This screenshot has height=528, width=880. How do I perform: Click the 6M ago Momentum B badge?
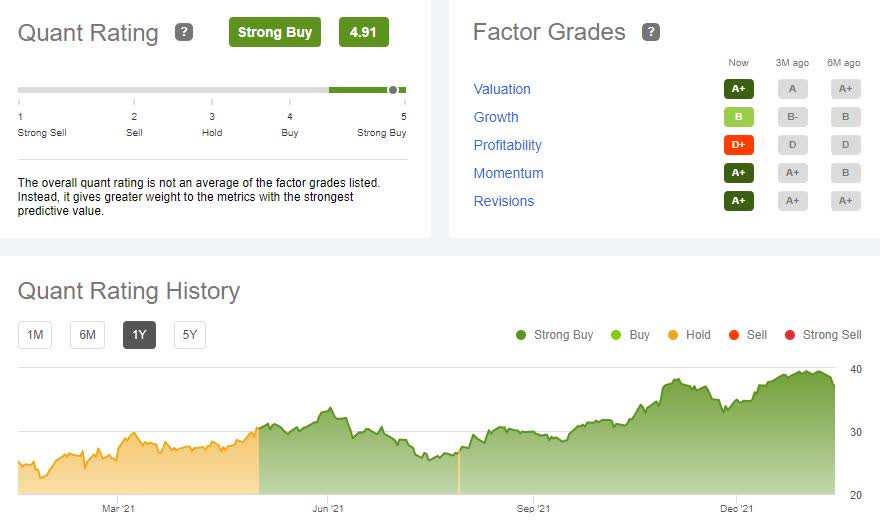[846, 173]
